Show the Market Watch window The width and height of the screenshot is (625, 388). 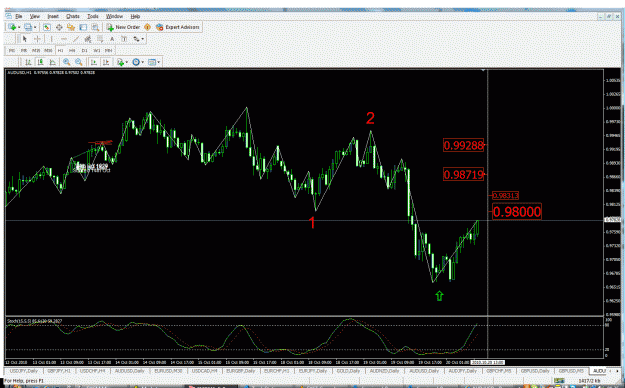(x=47, y=27)
